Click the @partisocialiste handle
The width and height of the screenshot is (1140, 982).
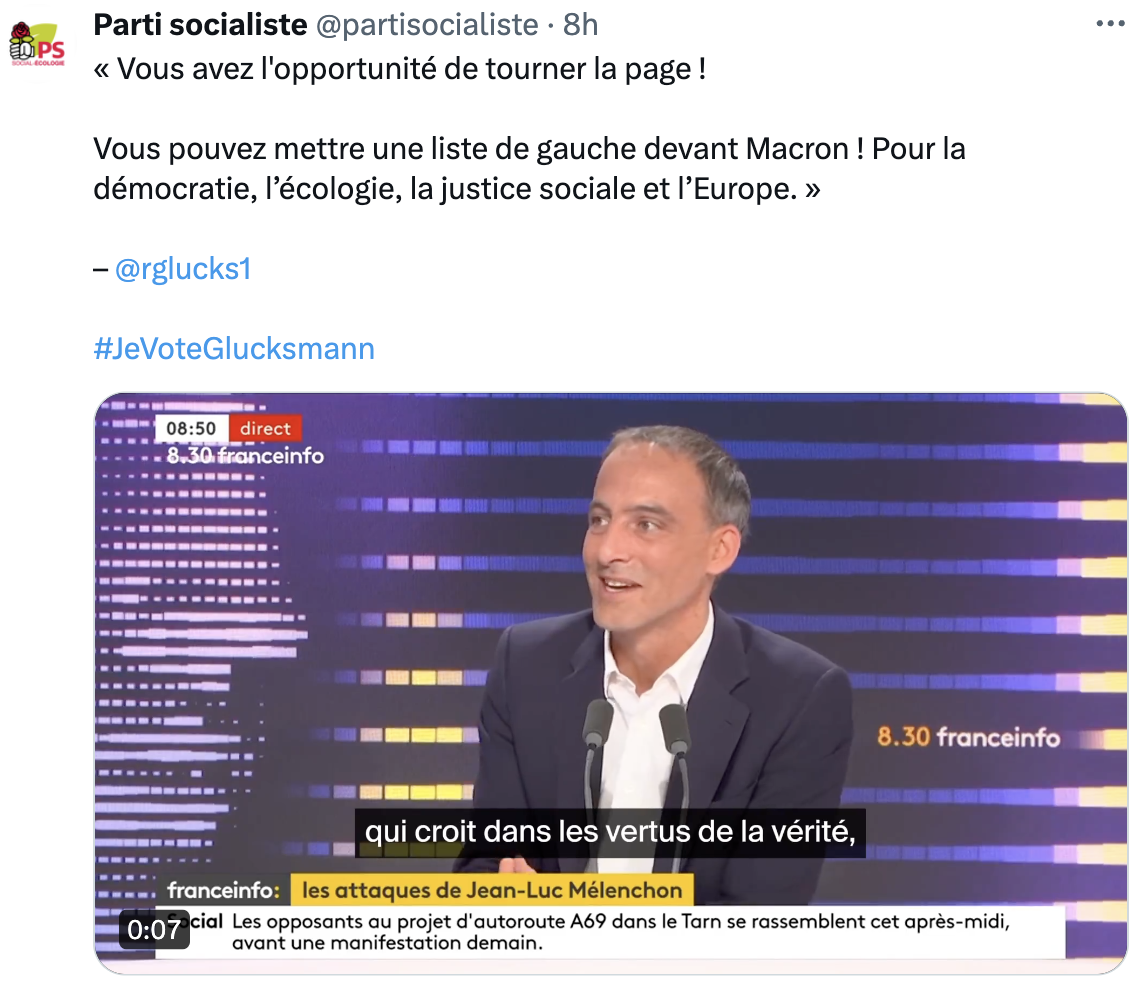[x=427, y=25]
